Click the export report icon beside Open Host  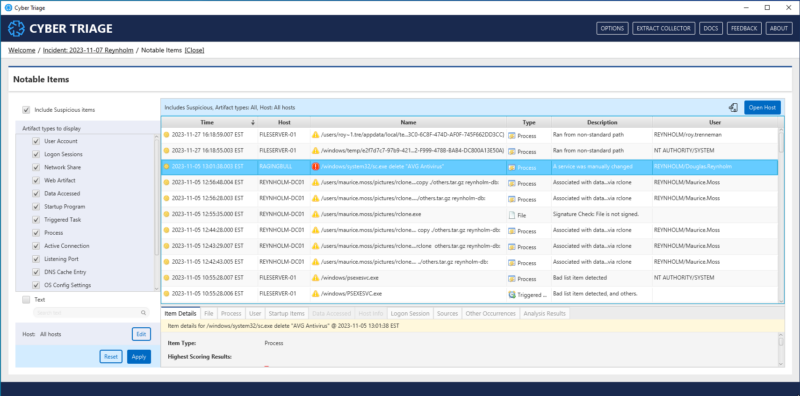[x=733, y=108]
